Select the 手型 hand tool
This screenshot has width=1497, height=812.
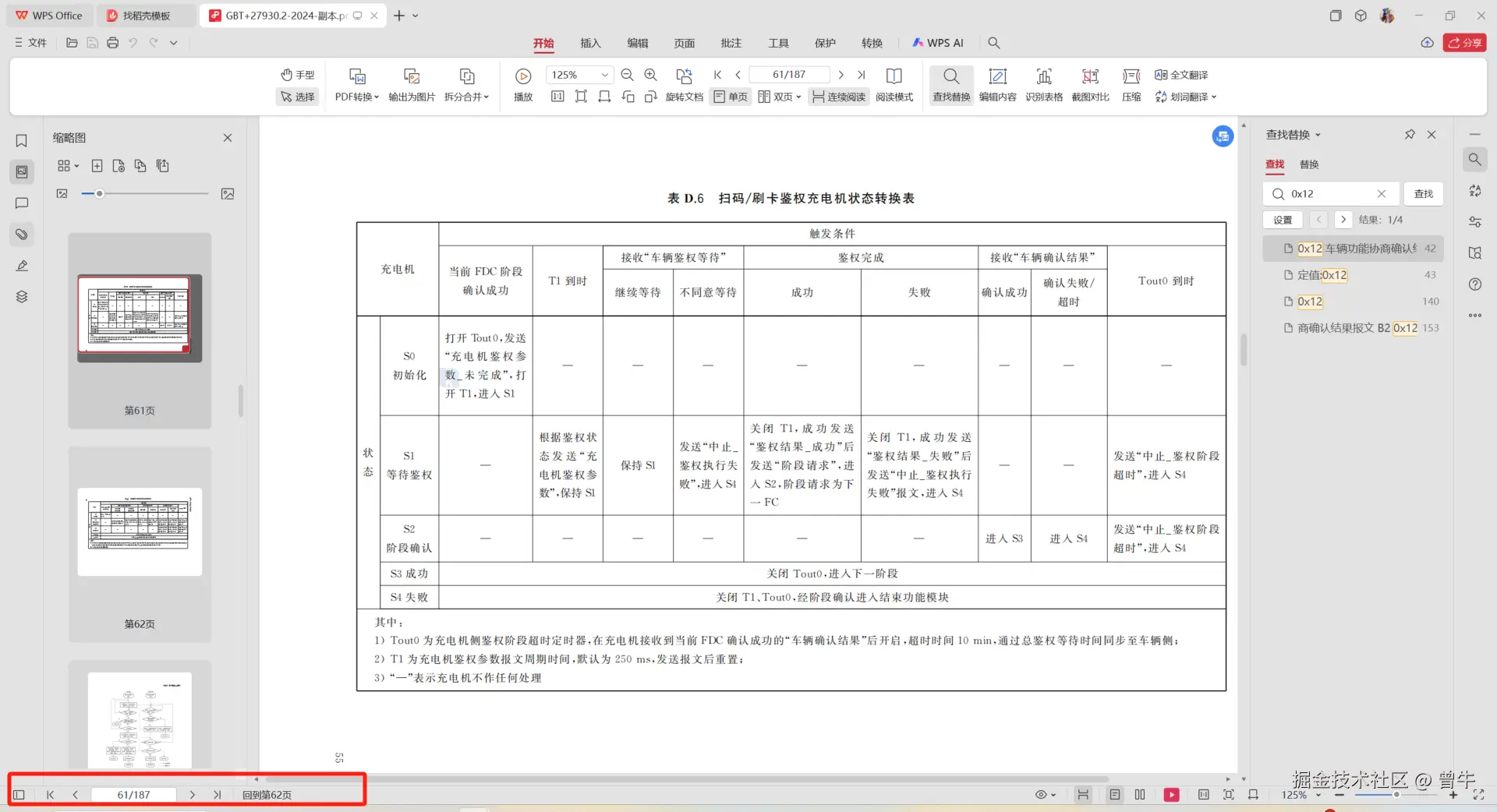click(297, 75)
